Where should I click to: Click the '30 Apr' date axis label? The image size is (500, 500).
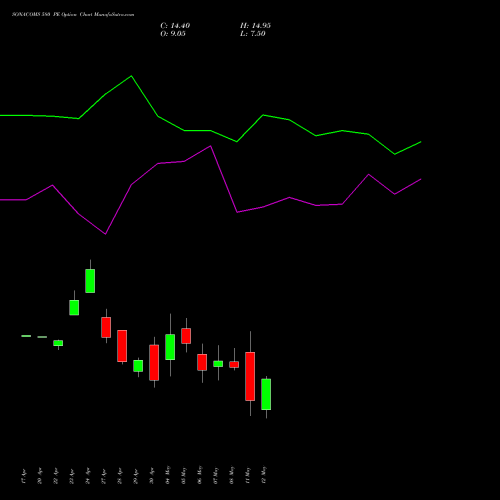pos(151,476)
